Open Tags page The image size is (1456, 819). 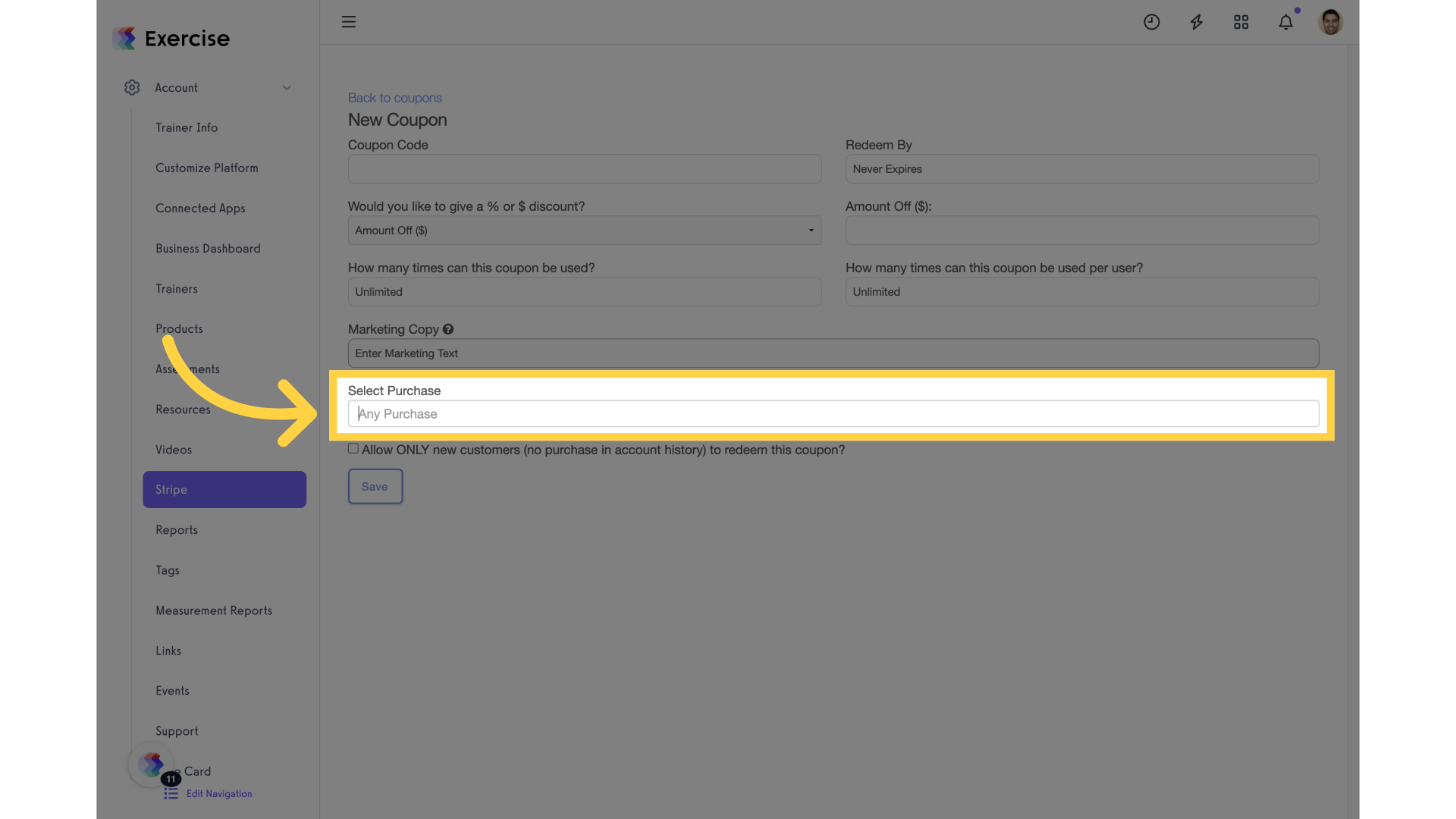point(168,570)
